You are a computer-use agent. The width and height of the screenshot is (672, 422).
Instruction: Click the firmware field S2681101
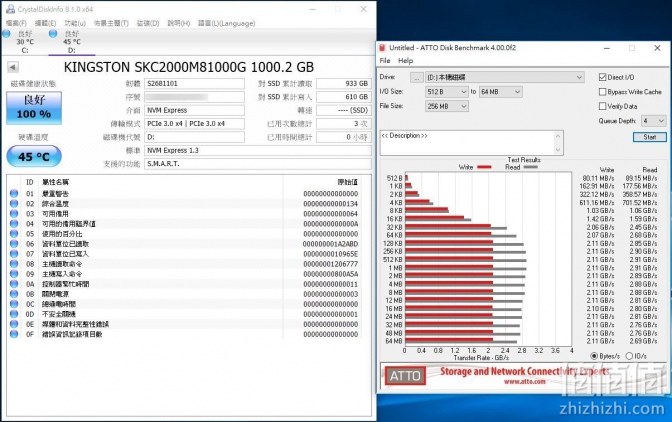tap(194, 84)
